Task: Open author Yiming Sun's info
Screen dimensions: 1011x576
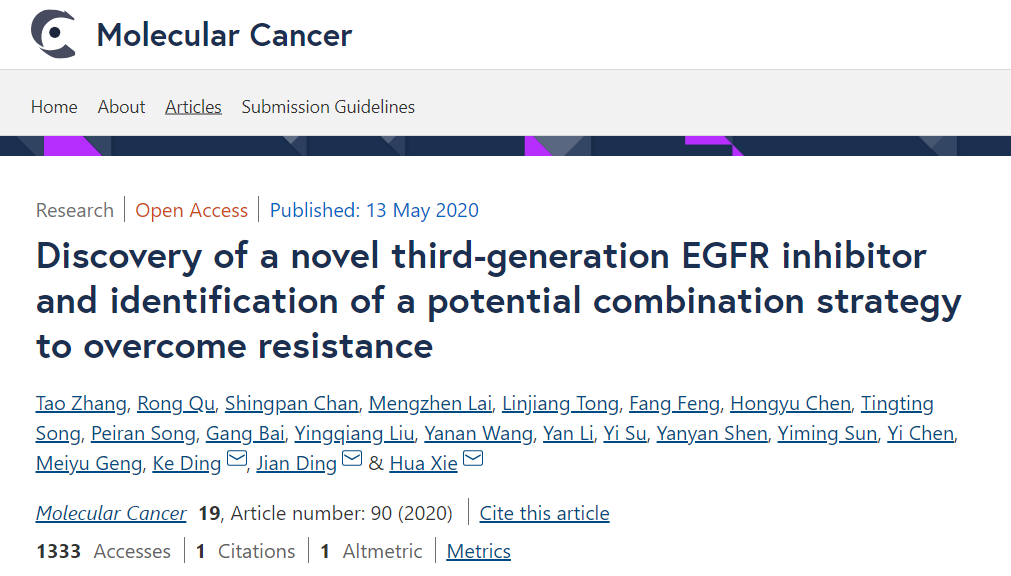Action: (828, 434)
